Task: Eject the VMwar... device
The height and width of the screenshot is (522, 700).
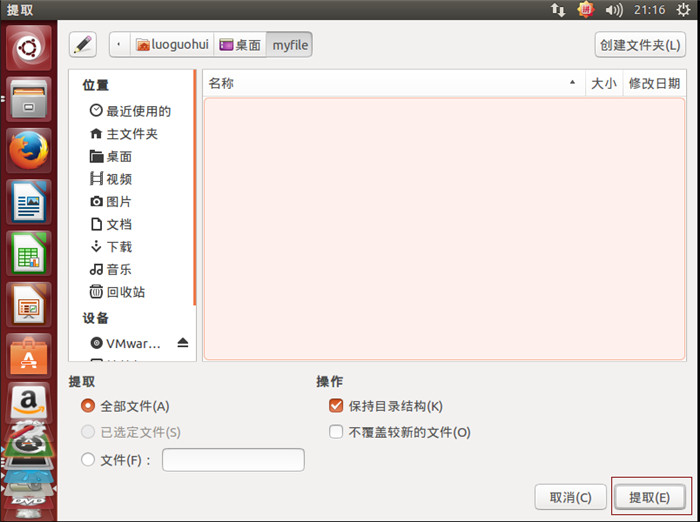Action: [183, 342]
